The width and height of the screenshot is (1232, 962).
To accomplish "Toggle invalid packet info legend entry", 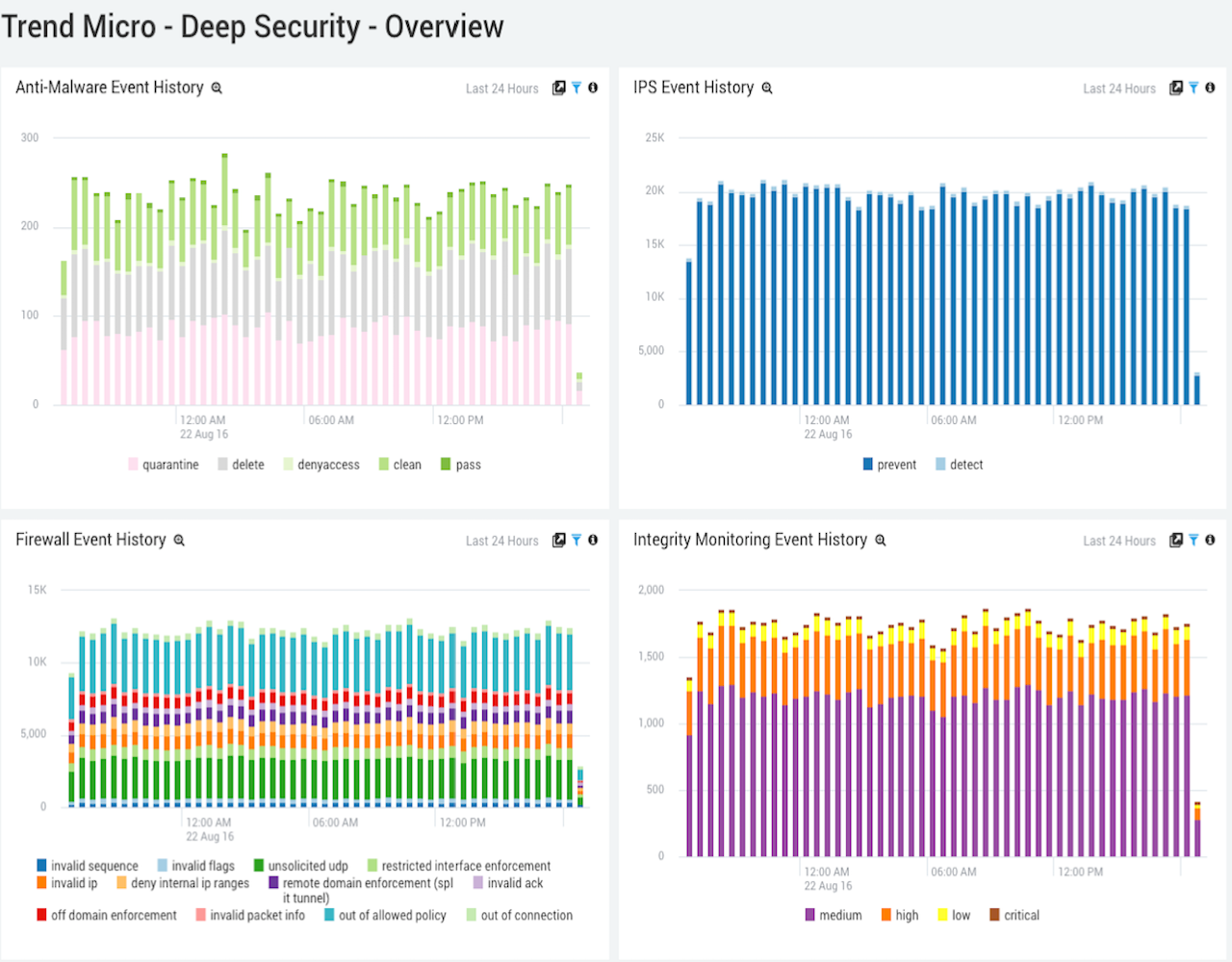I will click(x=250, y=915).
